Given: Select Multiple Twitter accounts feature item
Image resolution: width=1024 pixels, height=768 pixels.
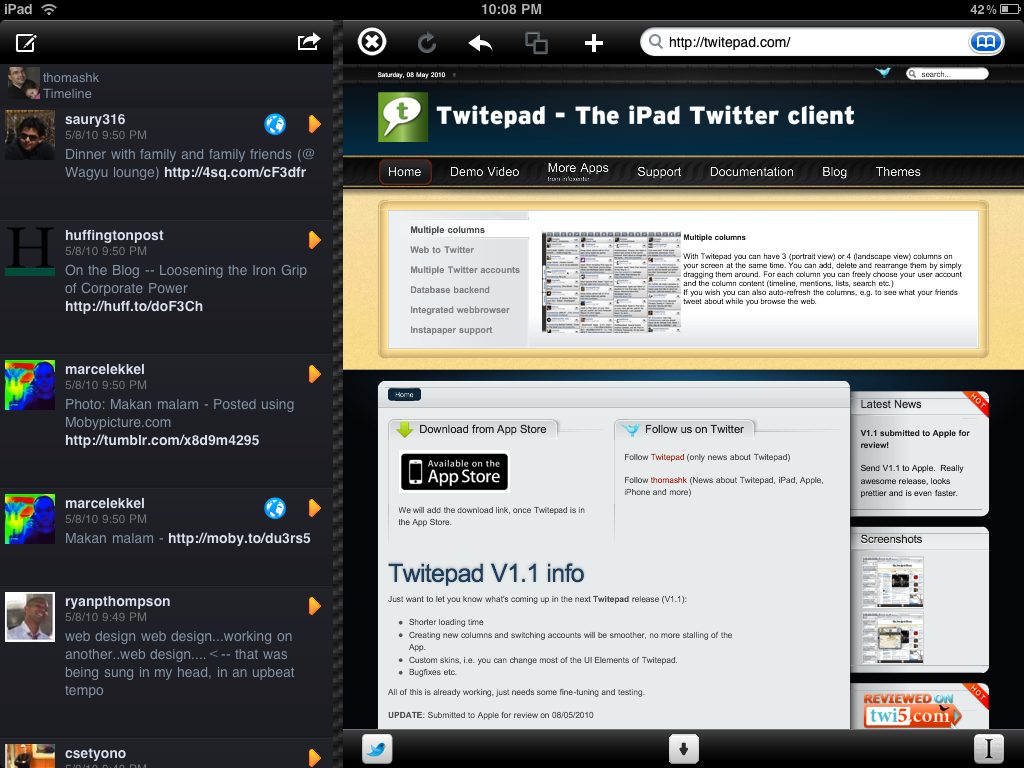Looking at the screenshot, I should [465, 270].
